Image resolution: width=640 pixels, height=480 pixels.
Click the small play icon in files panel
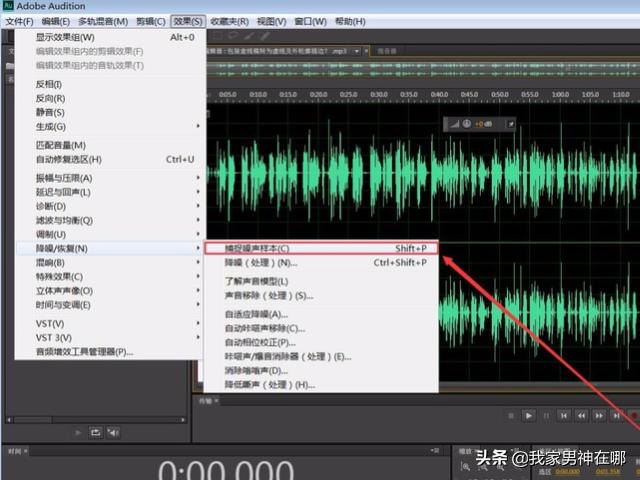pyautogui.click(x=76, y=432)
